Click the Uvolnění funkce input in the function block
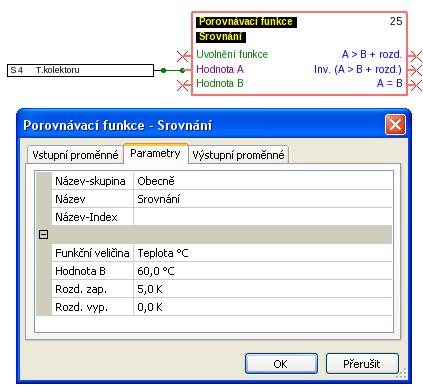Image resolution: width=423 pixels, height=388 pixels. click(x=232, y=54)
